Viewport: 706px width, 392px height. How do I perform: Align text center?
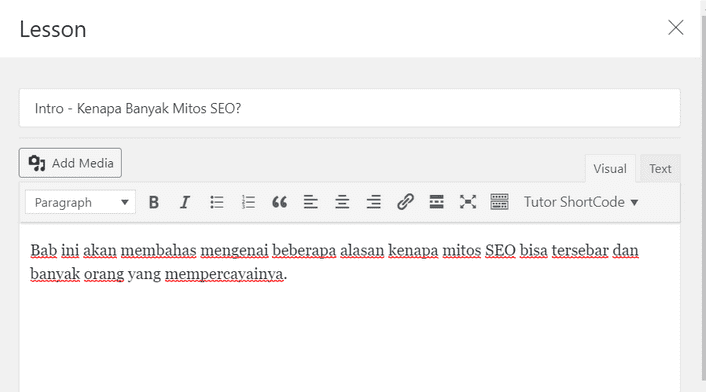coord(342,203)
